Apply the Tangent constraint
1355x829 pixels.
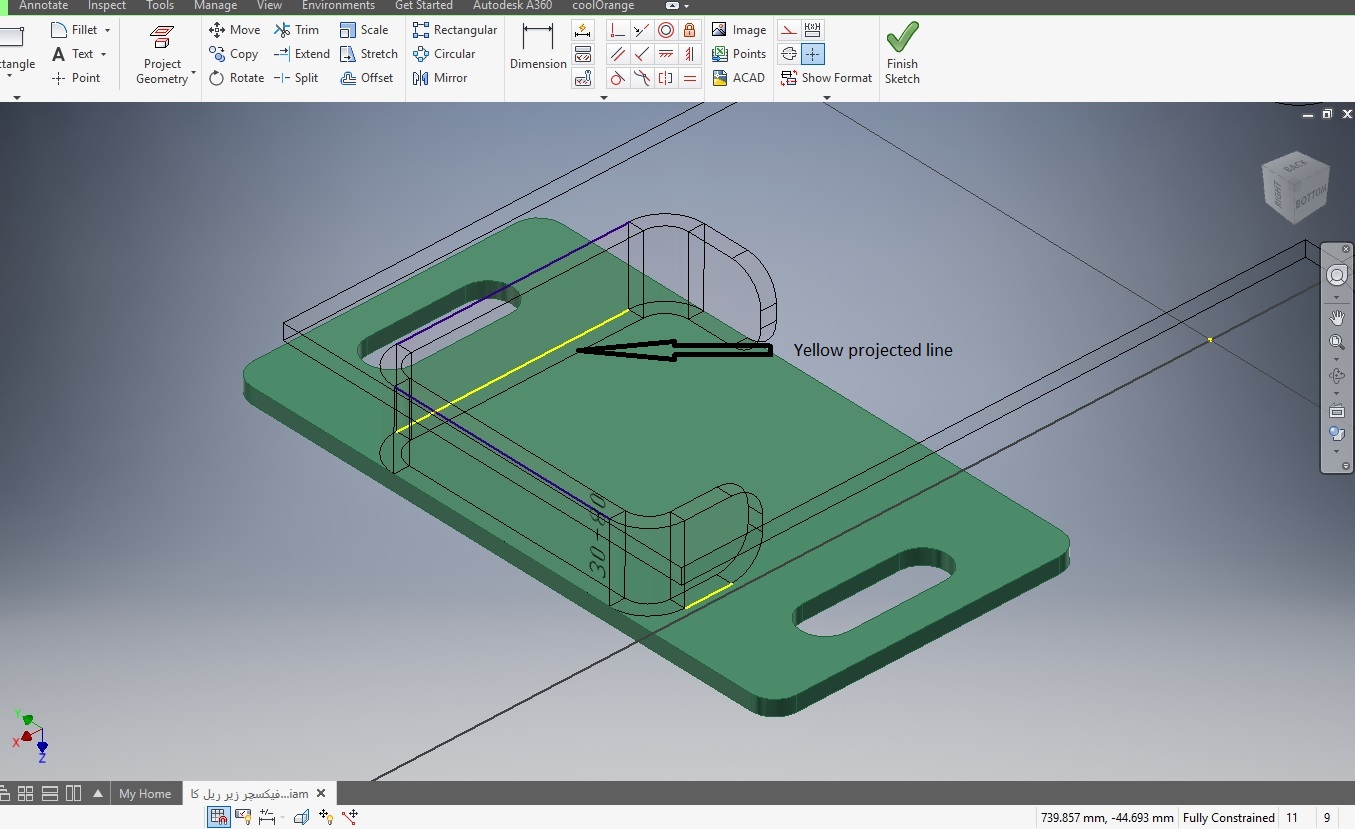pyautogui.click(x=618, y=78)
